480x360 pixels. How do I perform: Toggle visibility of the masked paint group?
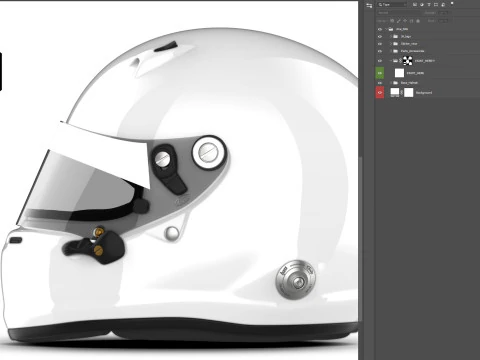(x=380, y=61)
